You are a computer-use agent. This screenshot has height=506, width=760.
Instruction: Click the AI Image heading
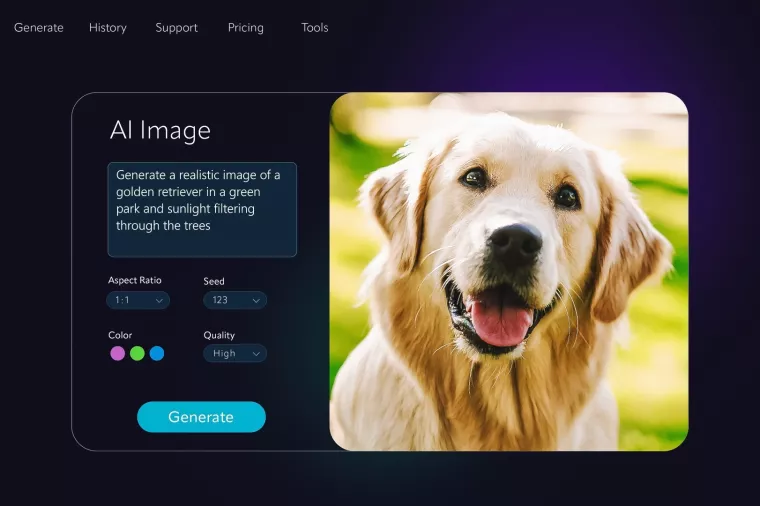(x=160, y=130)
